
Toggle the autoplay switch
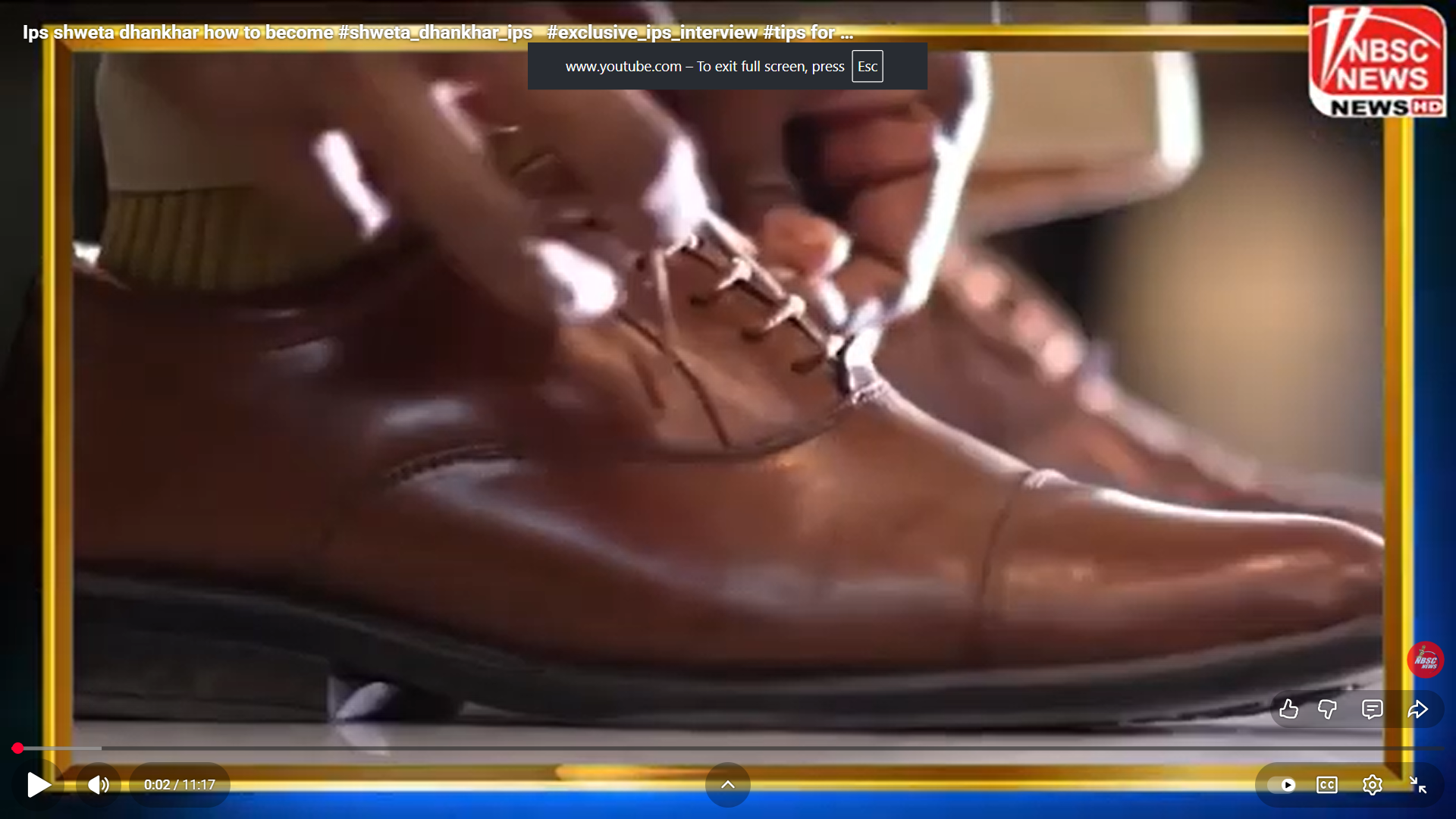(1282, 785)
